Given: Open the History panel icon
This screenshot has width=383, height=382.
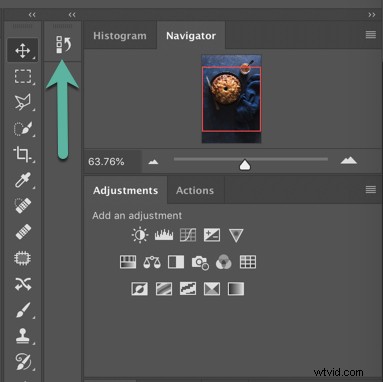Looking at the screenshot, I should coord(63,44).
